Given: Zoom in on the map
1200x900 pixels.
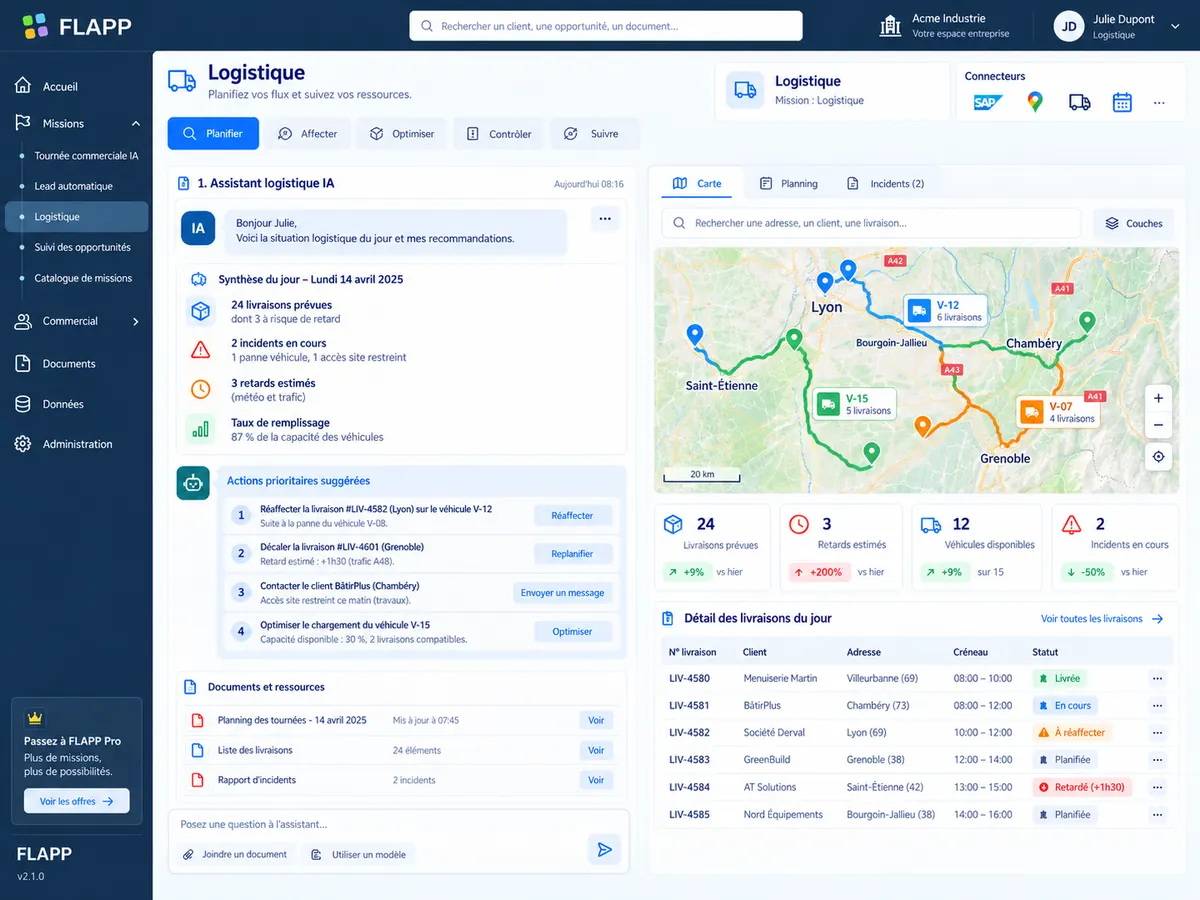Looking at the screenshot, I should click(x=1158, y=398).
